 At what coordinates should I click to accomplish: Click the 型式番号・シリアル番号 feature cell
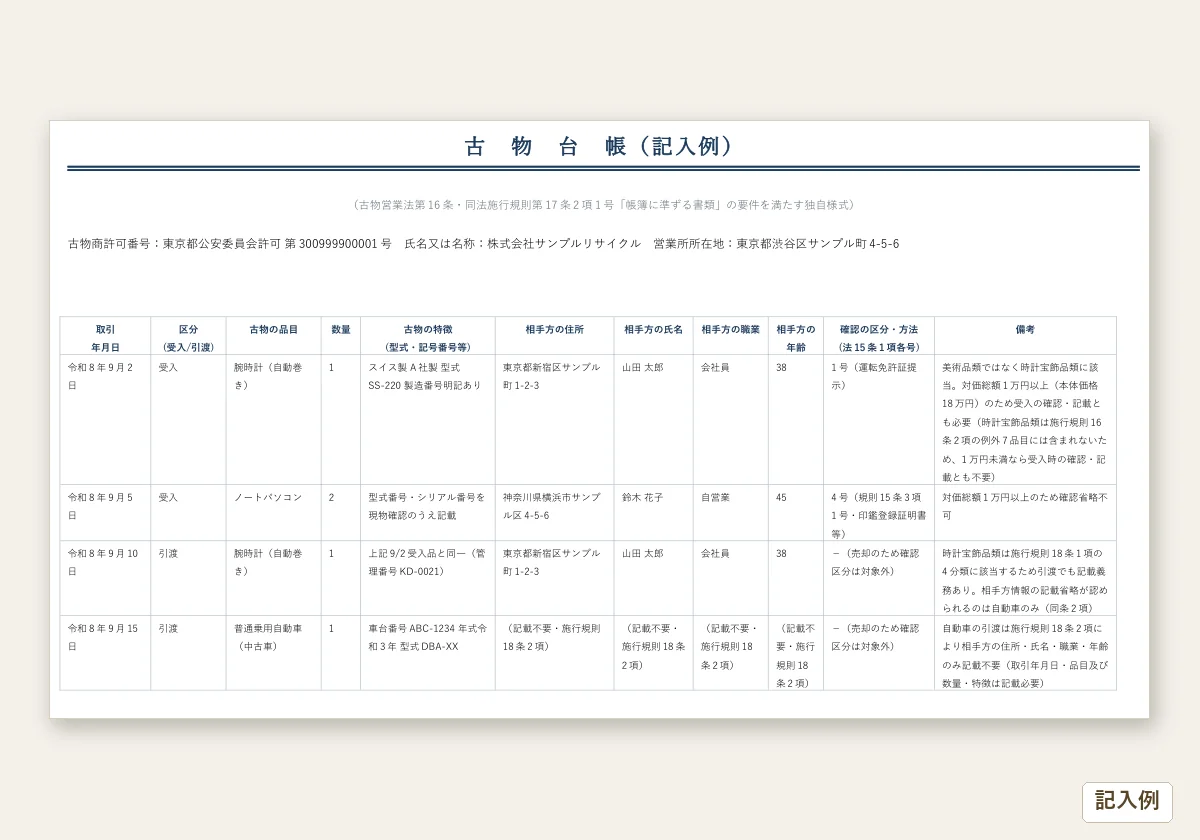[x=428, y=513]
